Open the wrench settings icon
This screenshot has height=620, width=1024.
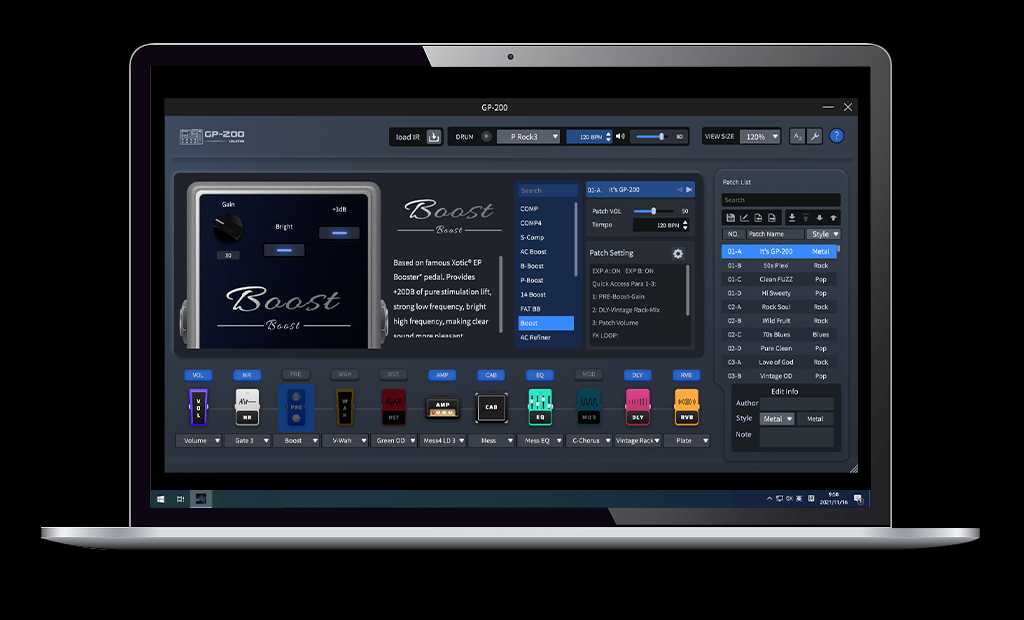tap(814, 136)
